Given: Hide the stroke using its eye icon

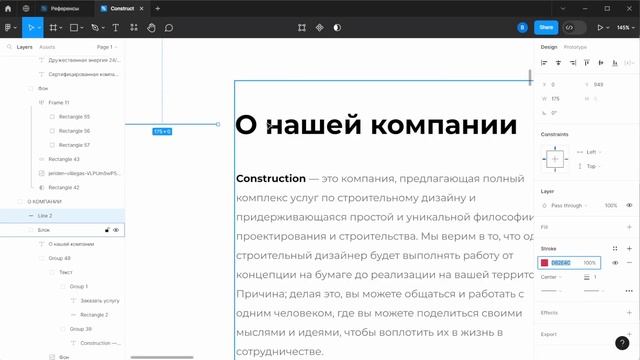Looking at the screenshot, I should [615, 263].
